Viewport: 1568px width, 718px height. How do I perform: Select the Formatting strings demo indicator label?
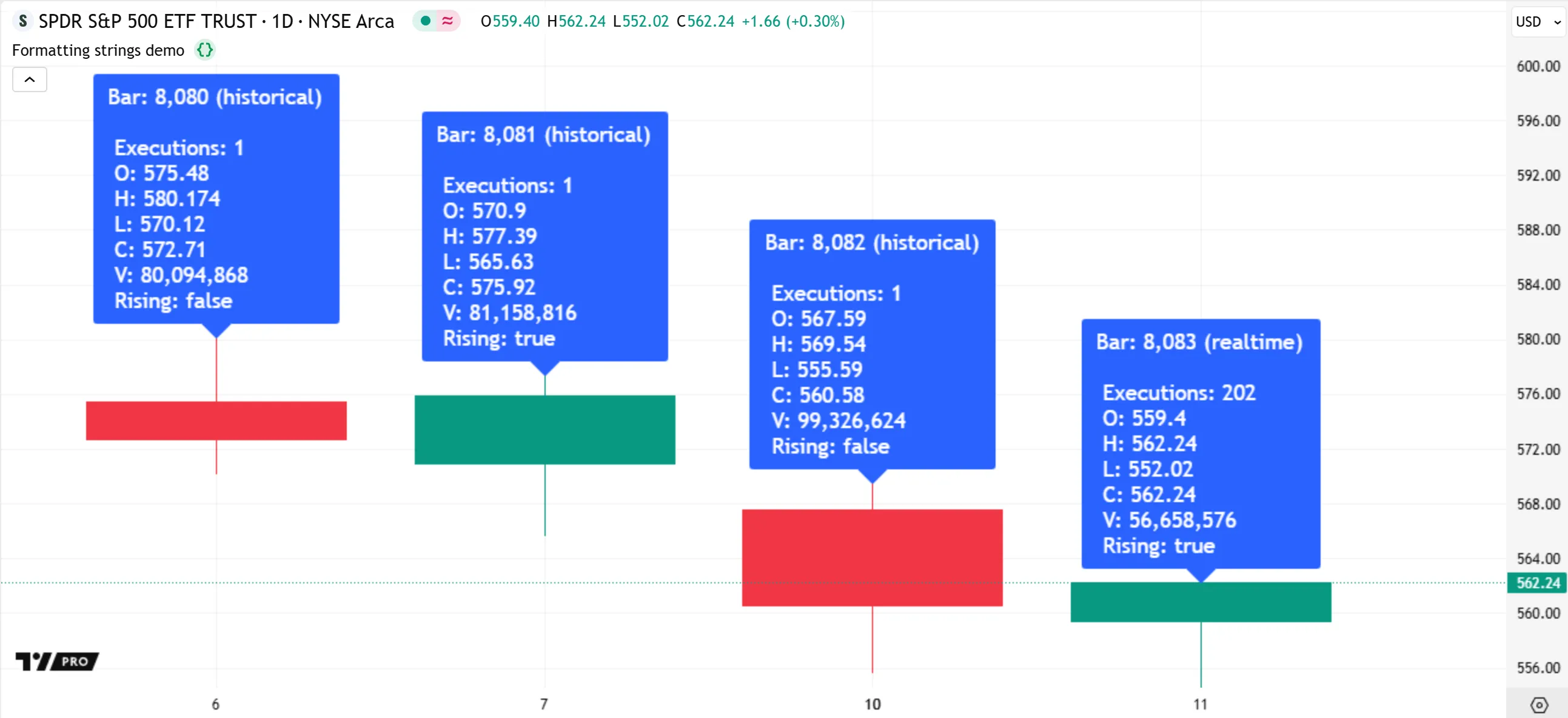(x=98, y=50)
